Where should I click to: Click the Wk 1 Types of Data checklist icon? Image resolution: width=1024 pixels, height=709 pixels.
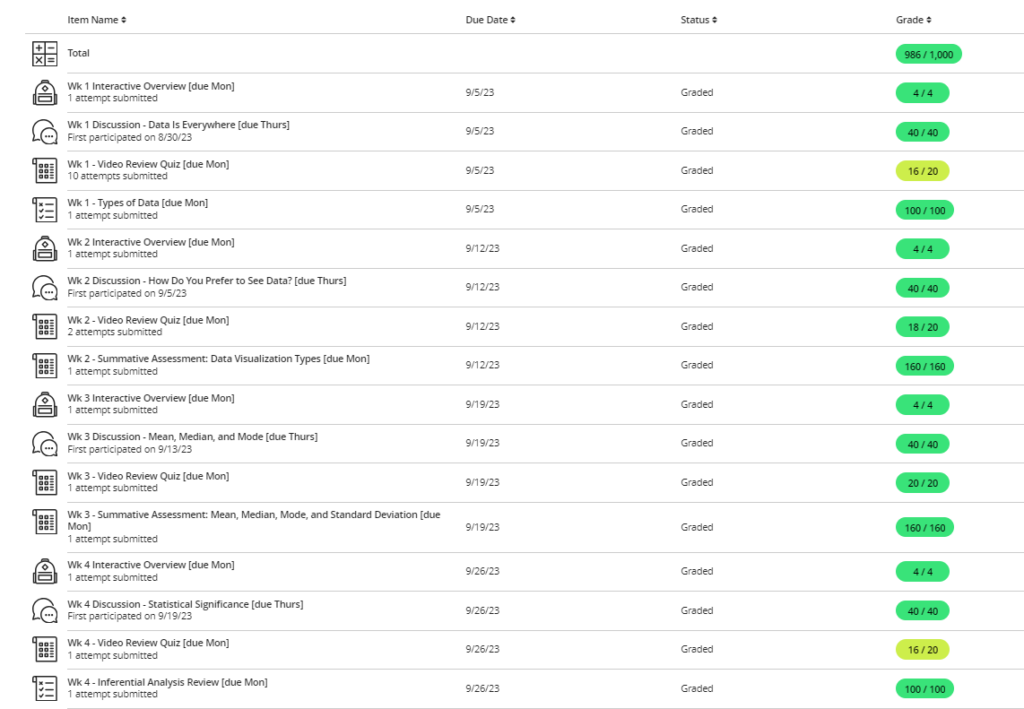point(45,210)
